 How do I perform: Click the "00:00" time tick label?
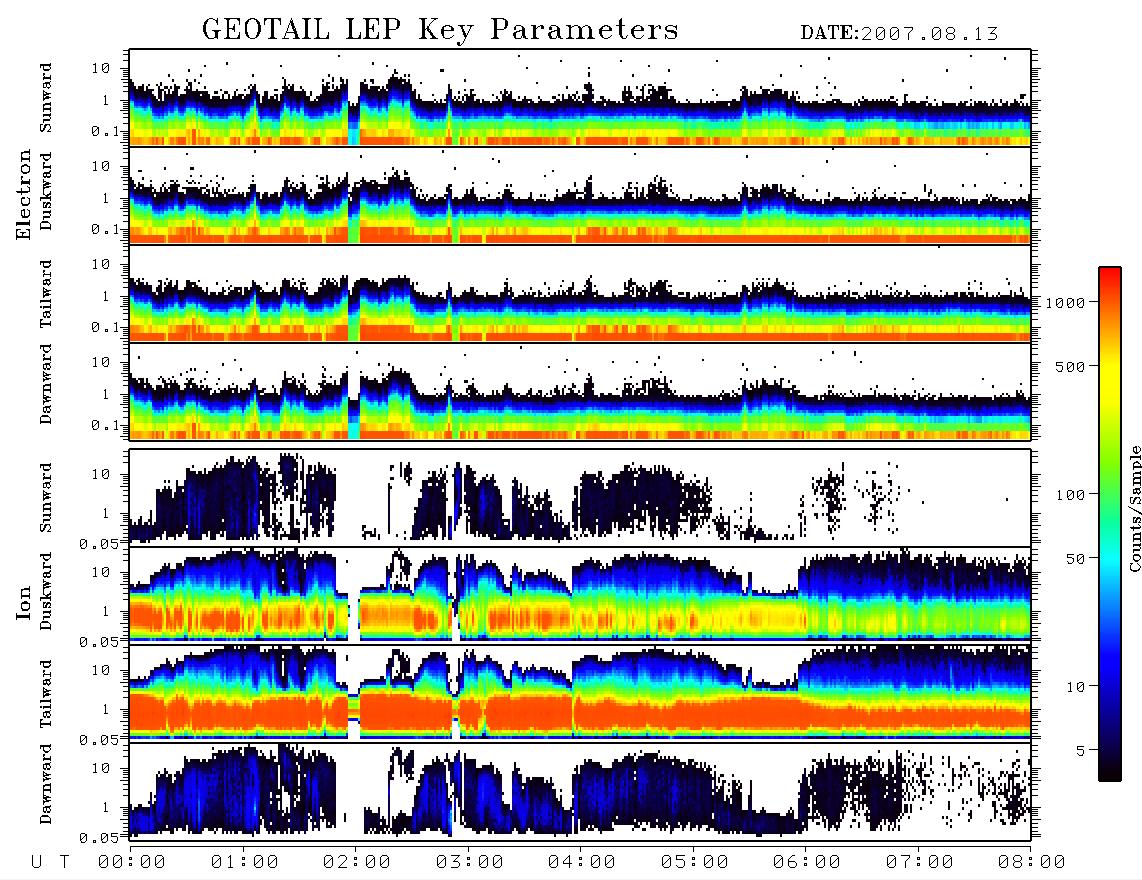(x=132, y=863)
